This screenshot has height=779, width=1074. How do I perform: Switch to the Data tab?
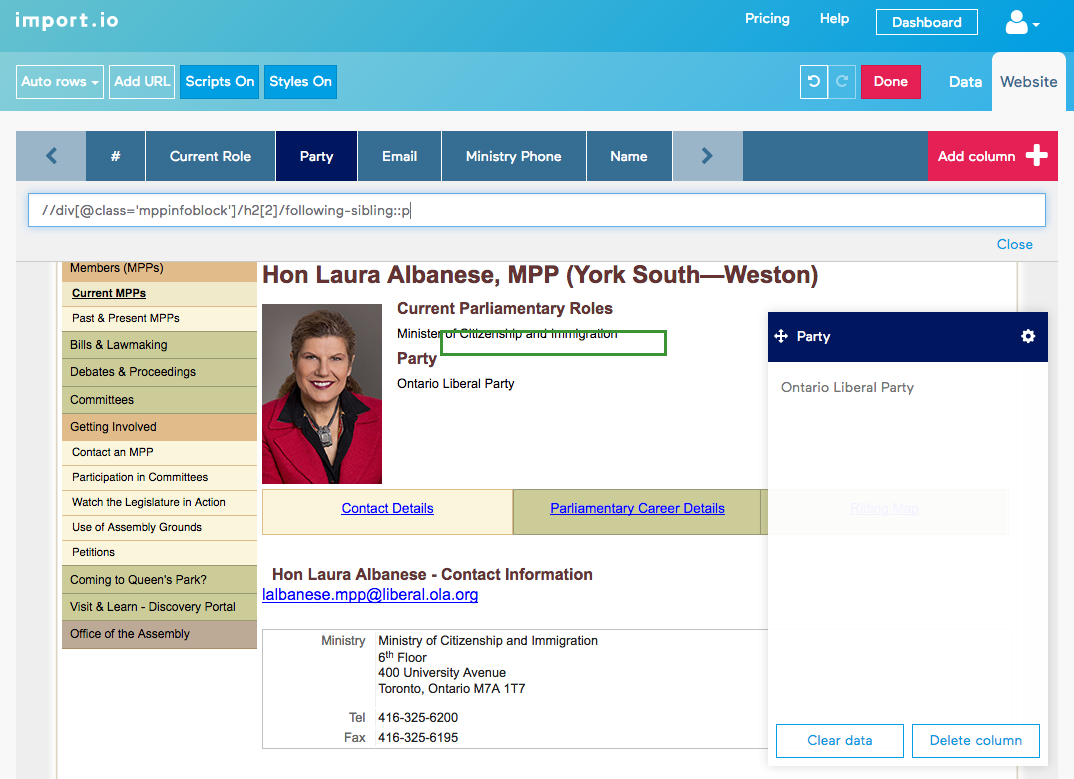coord(965,82)
